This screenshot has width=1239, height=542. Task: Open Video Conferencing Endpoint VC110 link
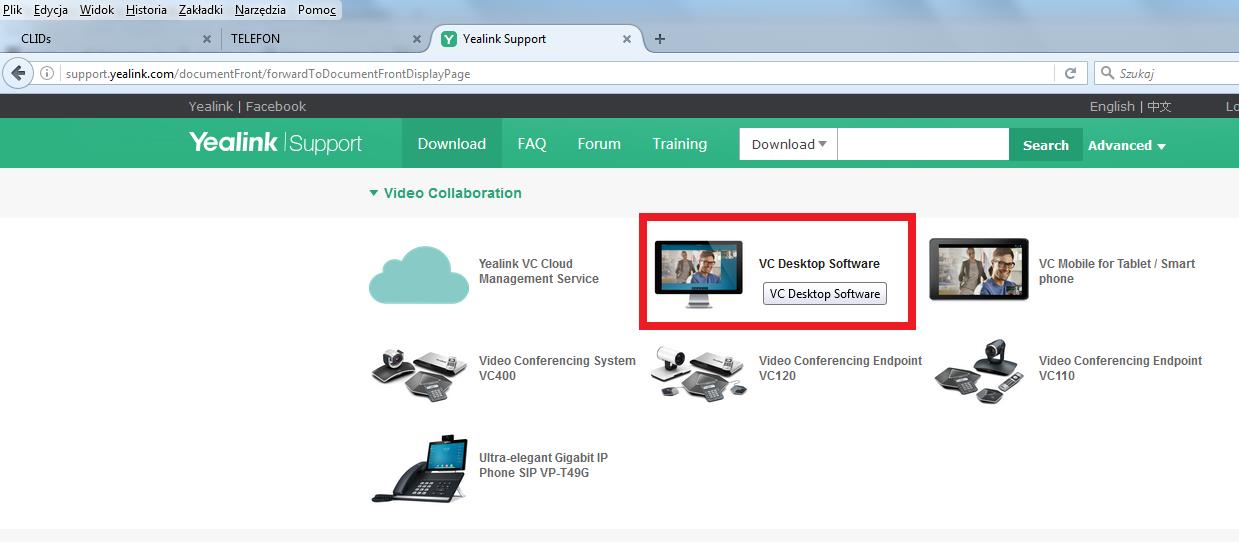[x=1120, y=368]
